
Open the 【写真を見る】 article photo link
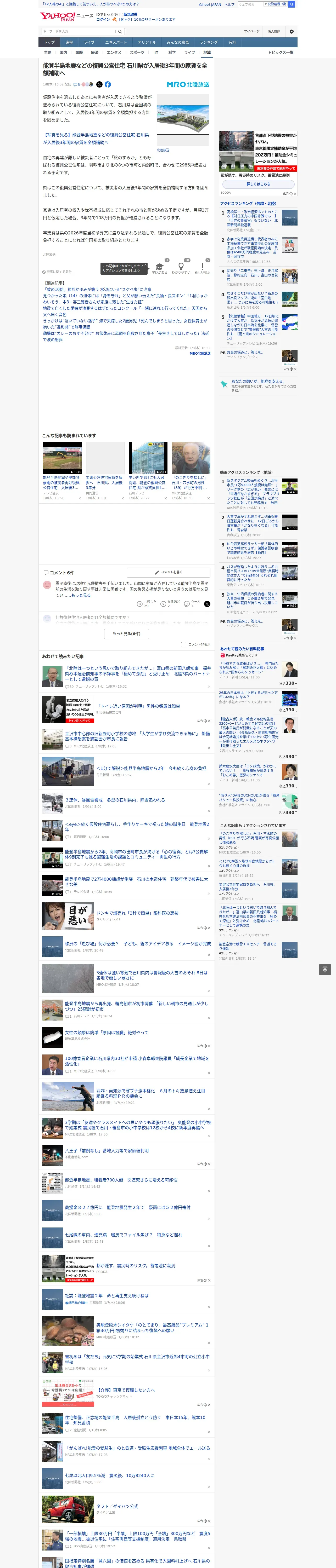(96, 139)
